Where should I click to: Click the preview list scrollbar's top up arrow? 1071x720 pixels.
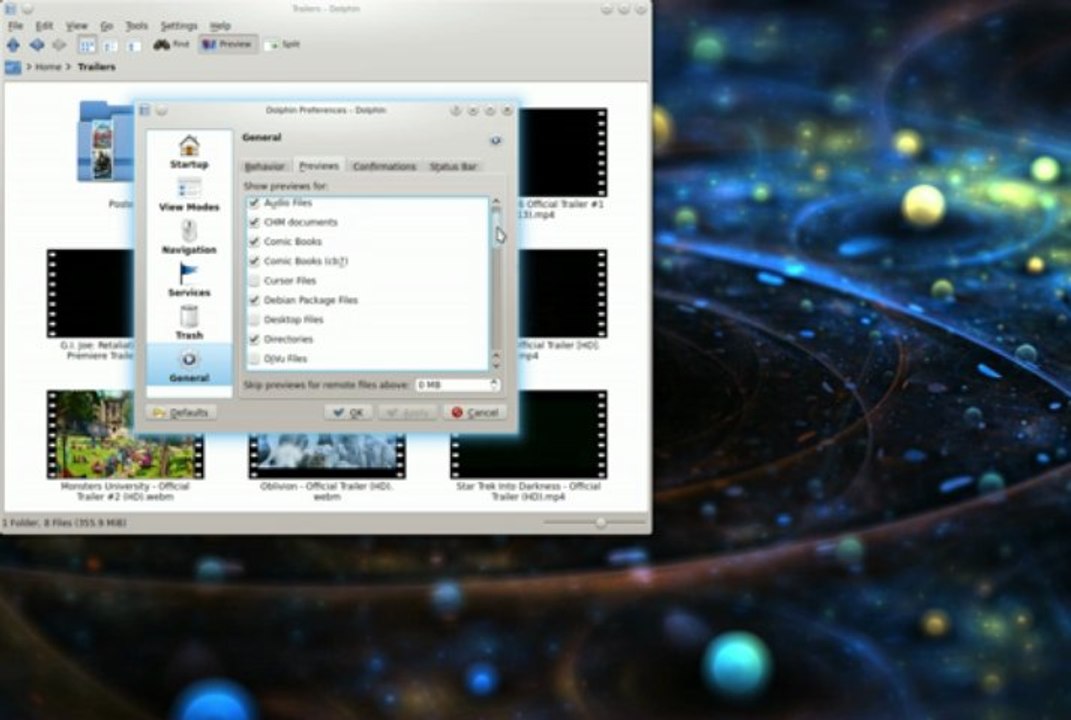(x=497, y=202)
